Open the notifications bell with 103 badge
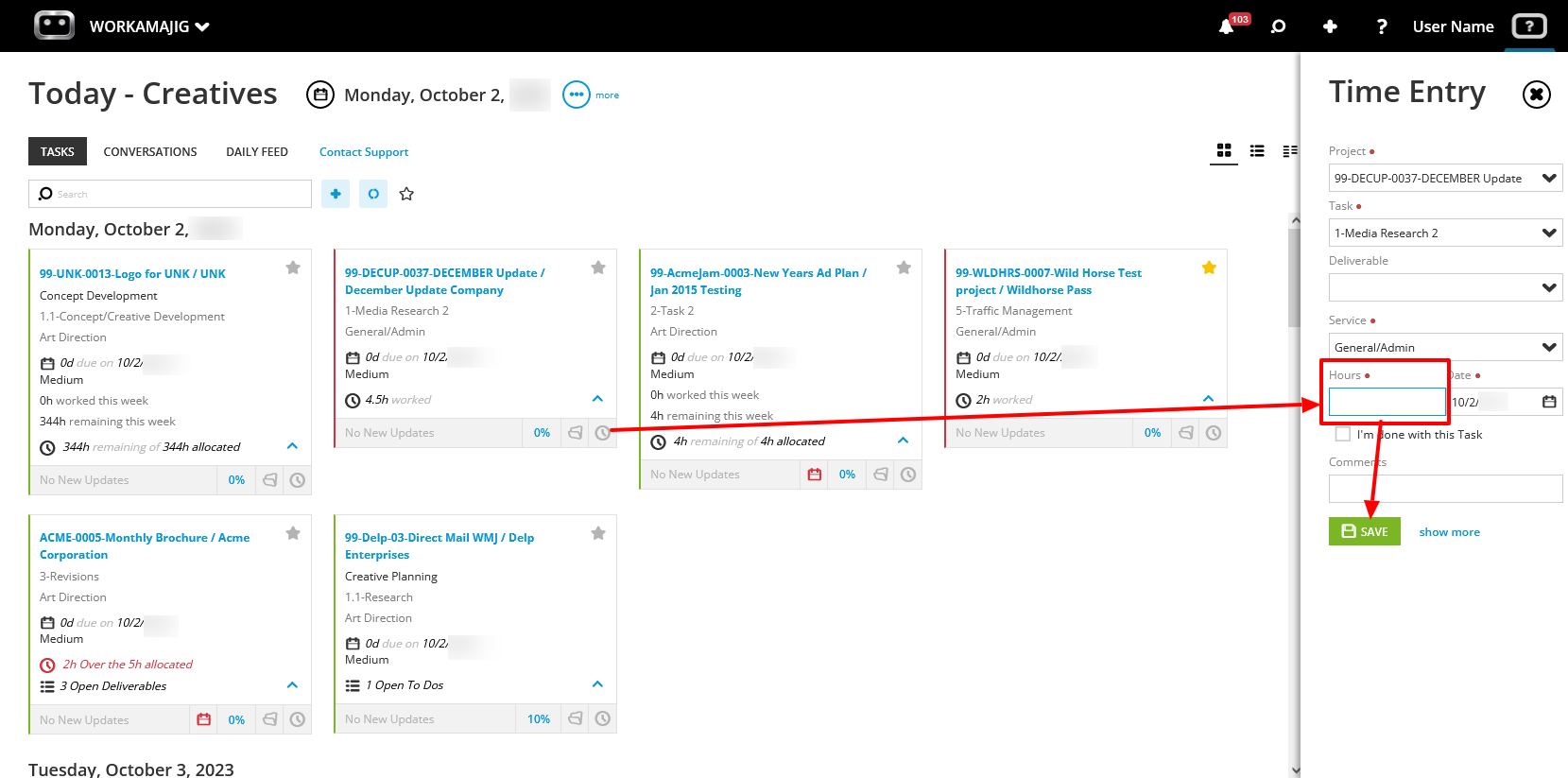 1227,26
